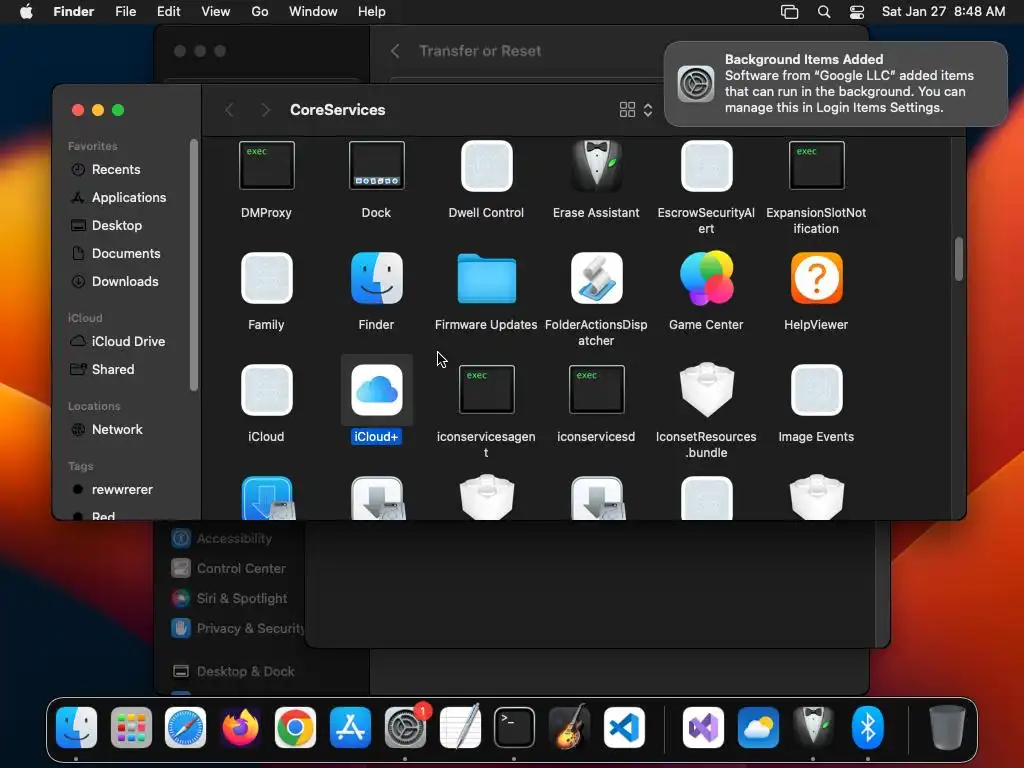Open the View menu
The image size is (1024, 768).
click(x=216, y=12)
